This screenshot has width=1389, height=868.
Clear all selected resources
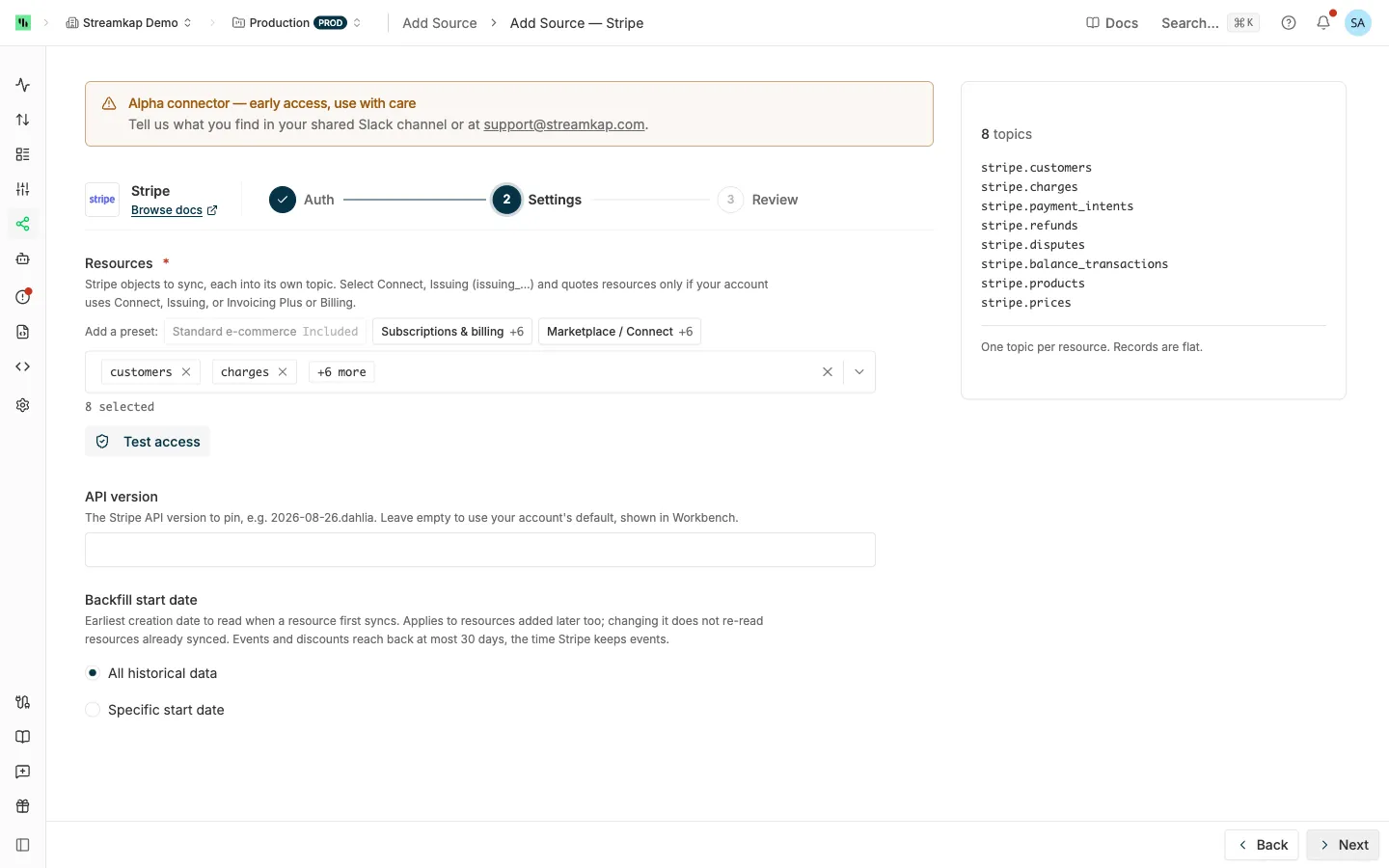(828, 372)
